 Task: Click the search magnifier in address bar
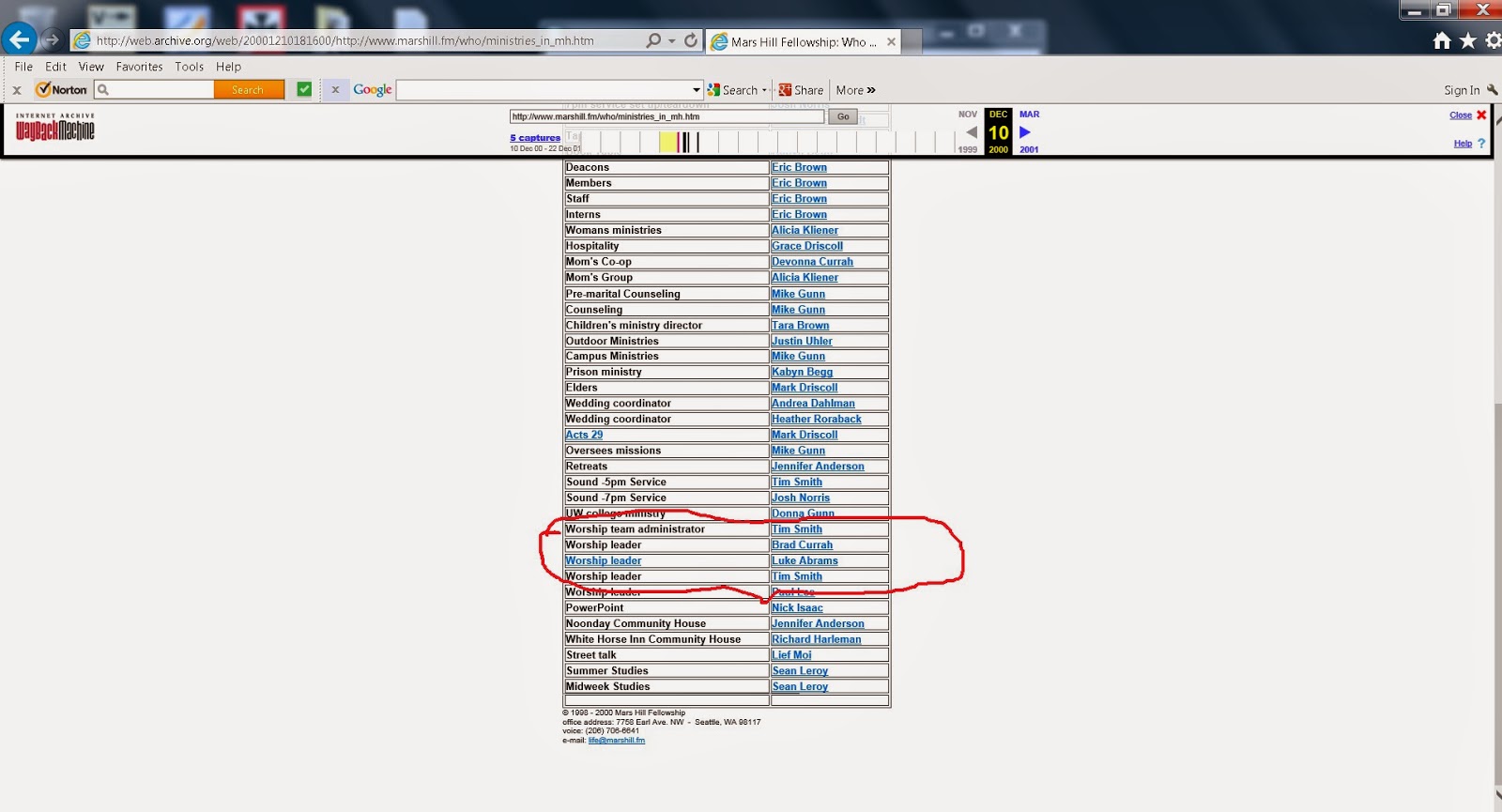[653, 40]
